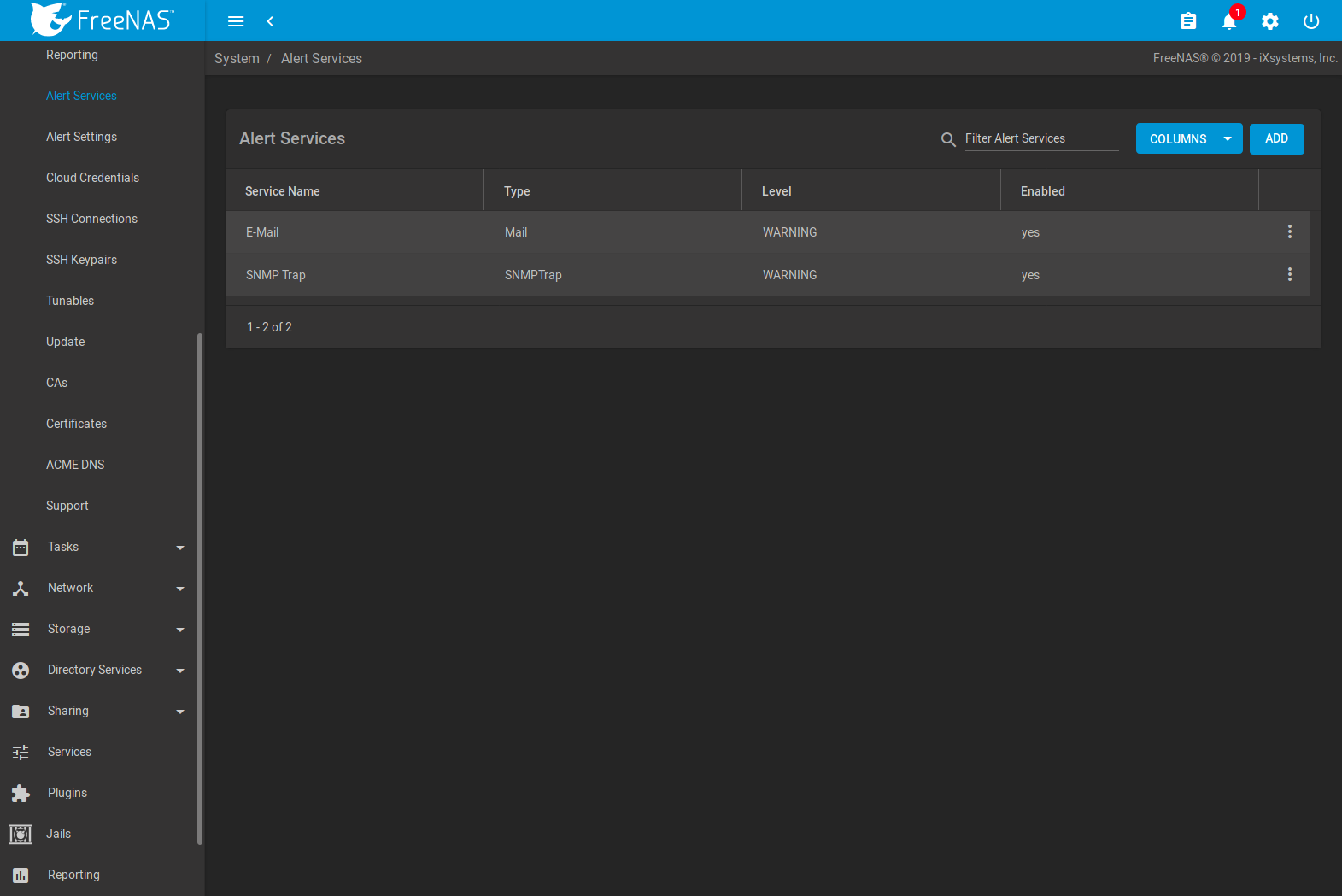The image size is (1342, 896).
Task: Click the Reporting chart icon
Action: pos(21,875)
